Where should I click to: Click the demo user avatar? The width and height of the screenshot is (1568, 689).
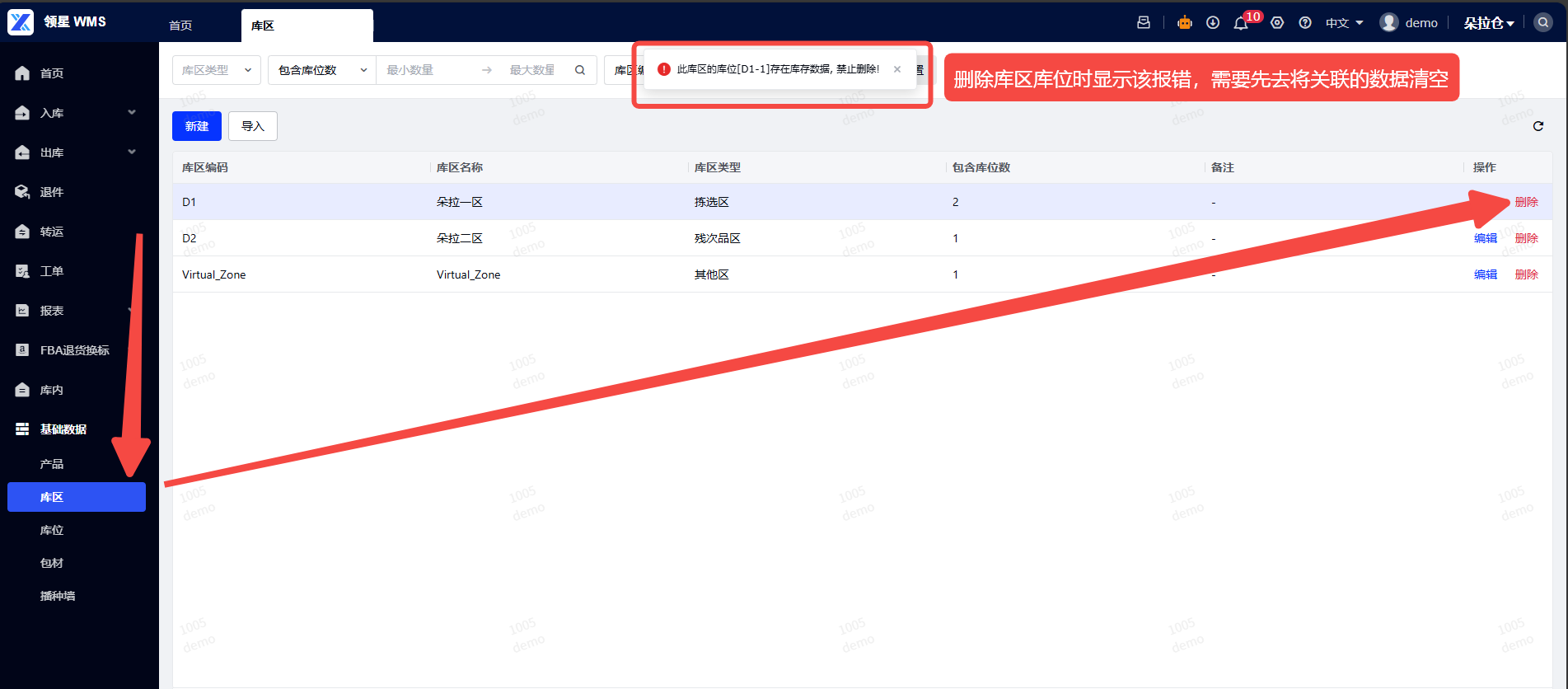1389,22
